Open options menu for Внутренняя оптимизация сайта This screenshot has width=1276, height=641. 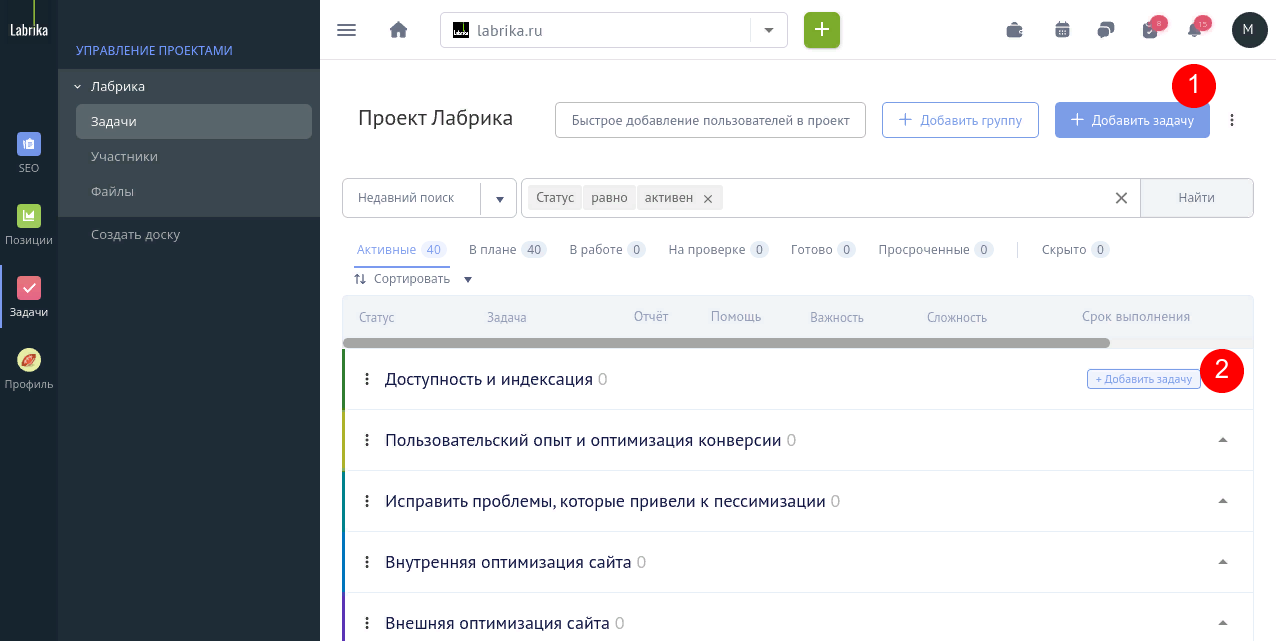click(367, 562)
